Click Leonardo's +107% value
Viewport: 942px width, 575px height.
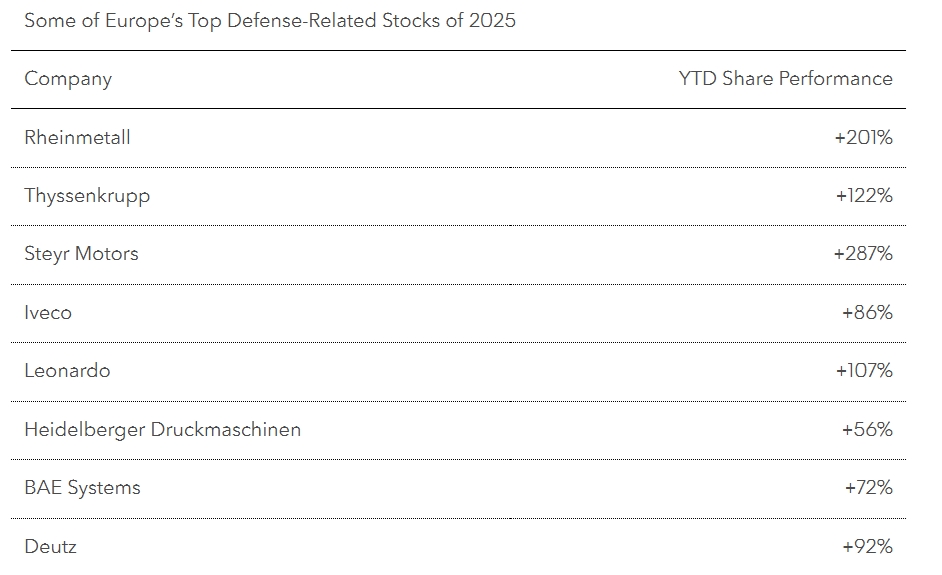864,370
